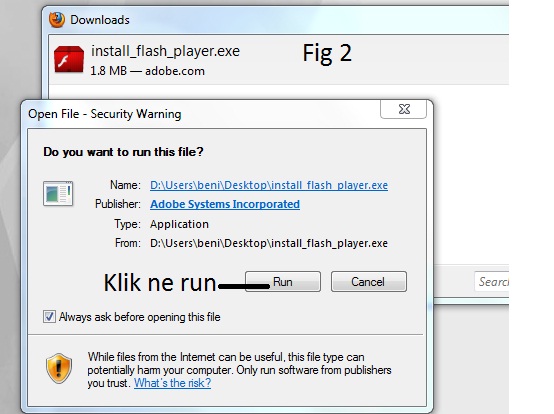Viewport: 554px width, 414px height.
Task: Click the From file path text
Action: pos(269,243)
